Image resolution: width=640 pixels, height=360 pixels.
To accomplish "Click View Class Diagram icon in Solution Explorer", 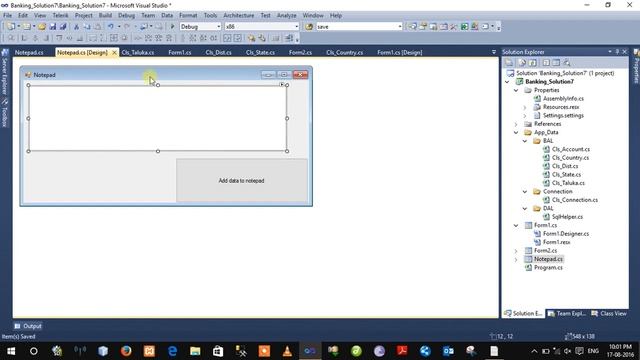I will pos(567,62).
